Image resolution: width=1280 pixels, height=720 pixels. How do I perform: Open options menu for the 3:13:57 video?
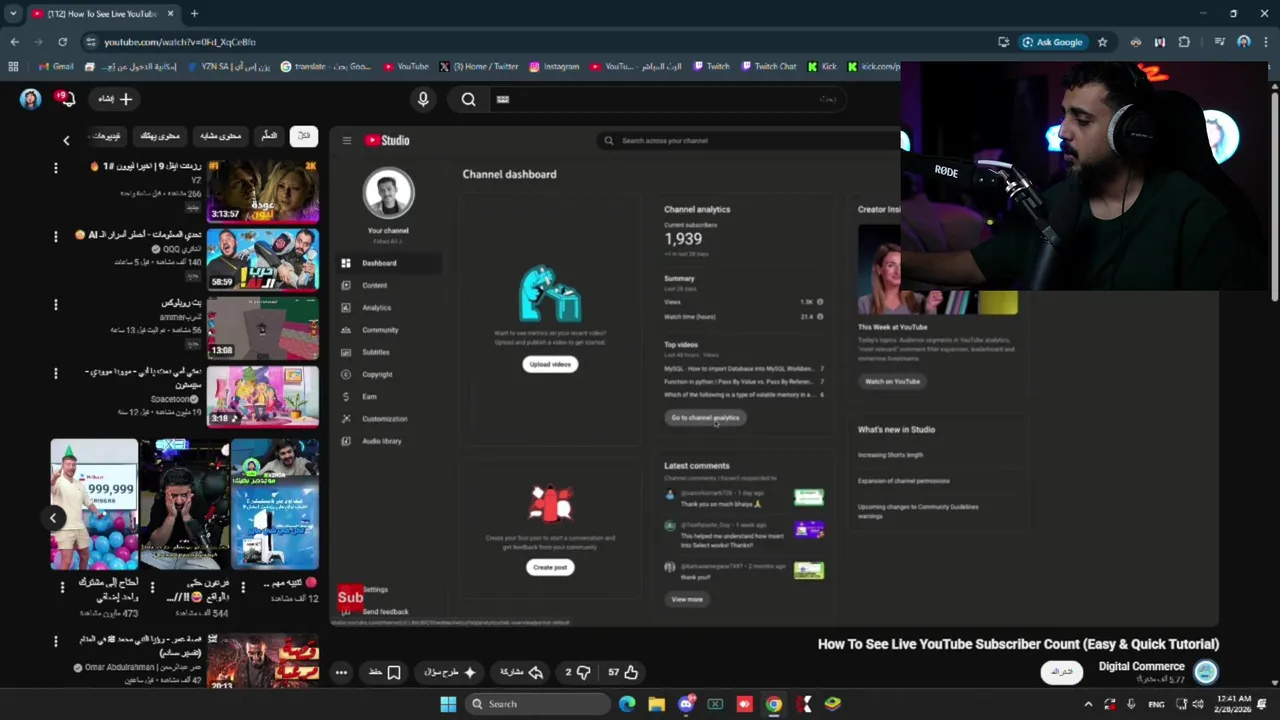click(56, 167)
